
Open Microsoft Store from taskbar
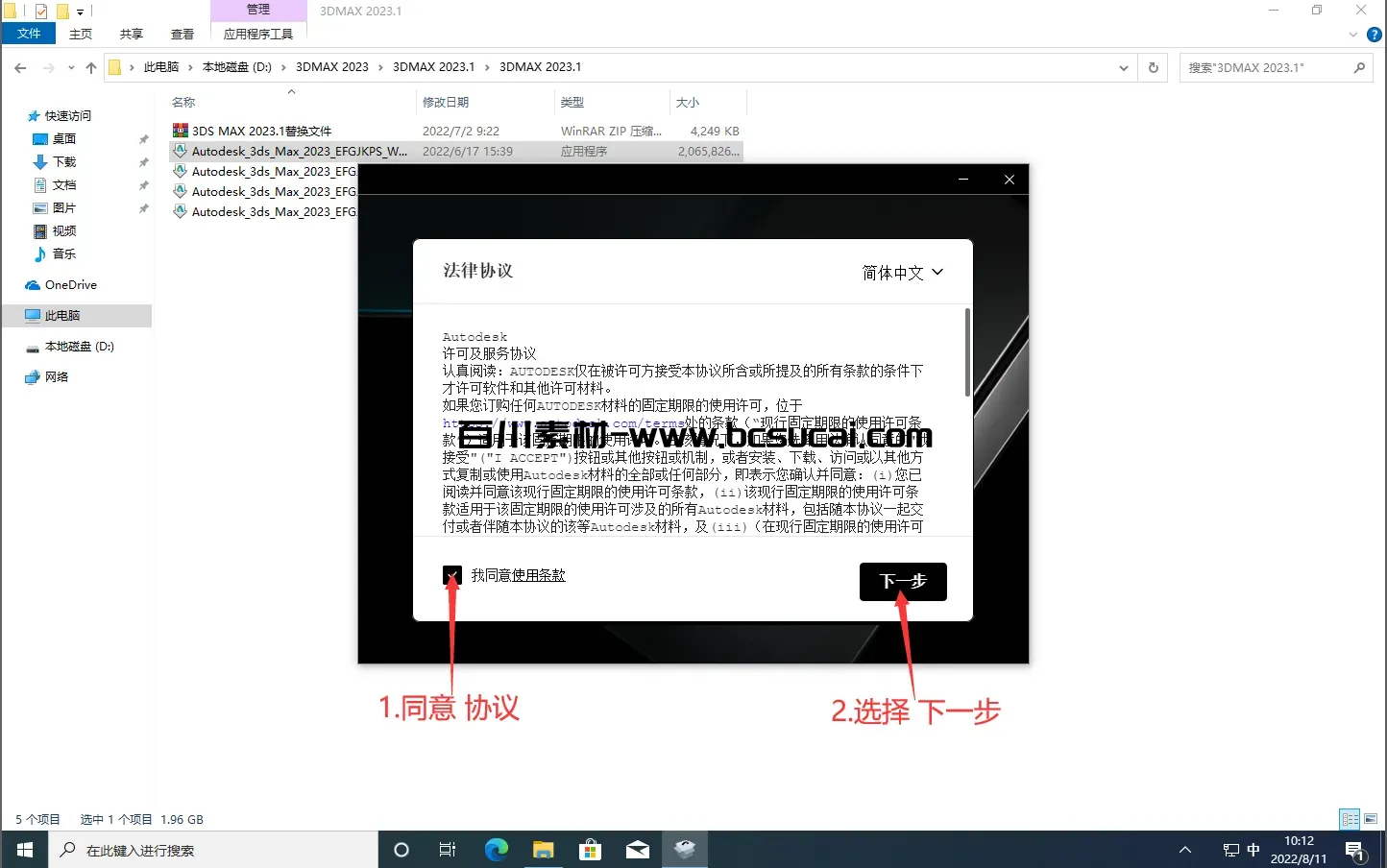(590, 850)
